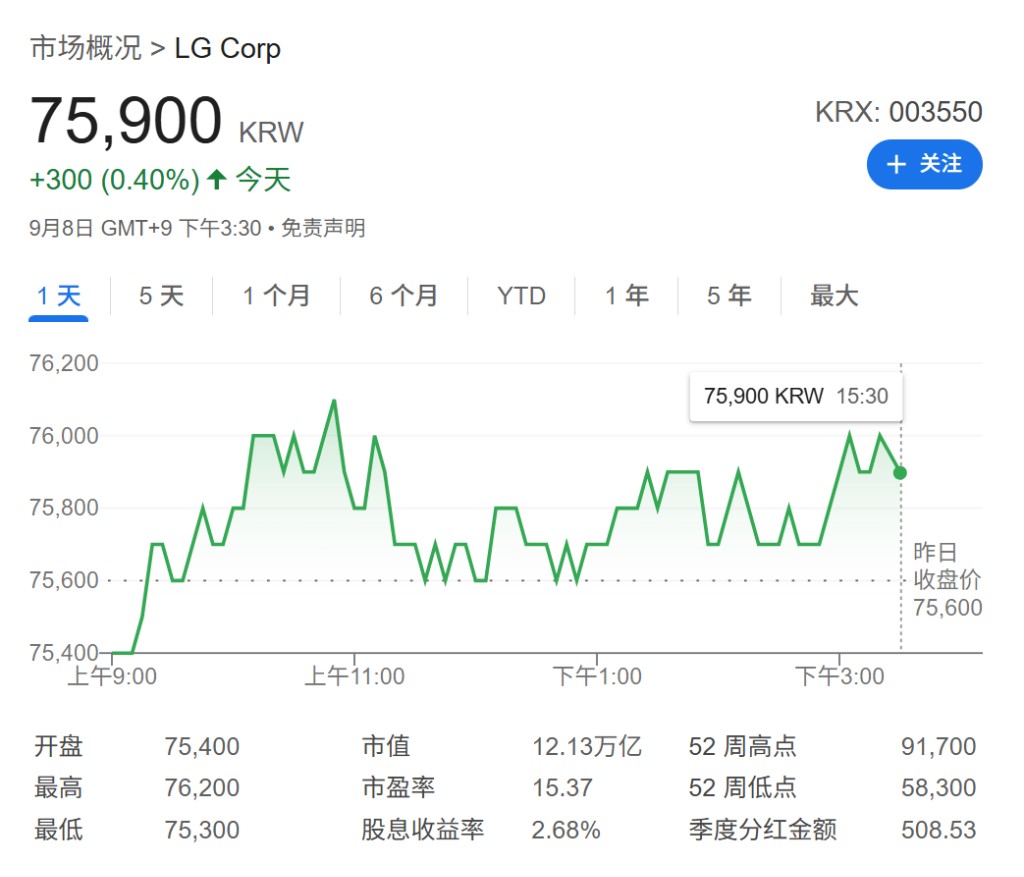Viewport: 1024px width, 877px height.
Task: Switch to the 1 个月 tab
Action: click(276, 296)
